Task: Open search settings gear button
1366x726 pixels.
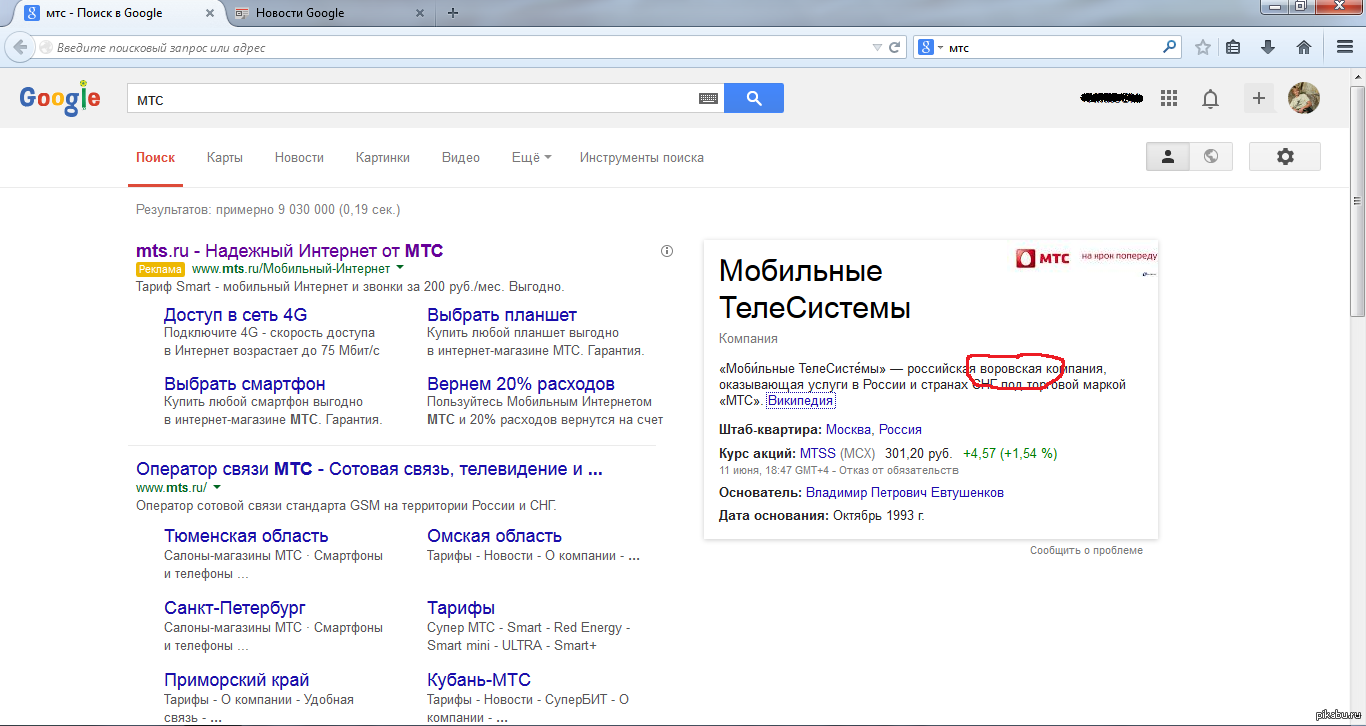Action: coord(1285,157)
